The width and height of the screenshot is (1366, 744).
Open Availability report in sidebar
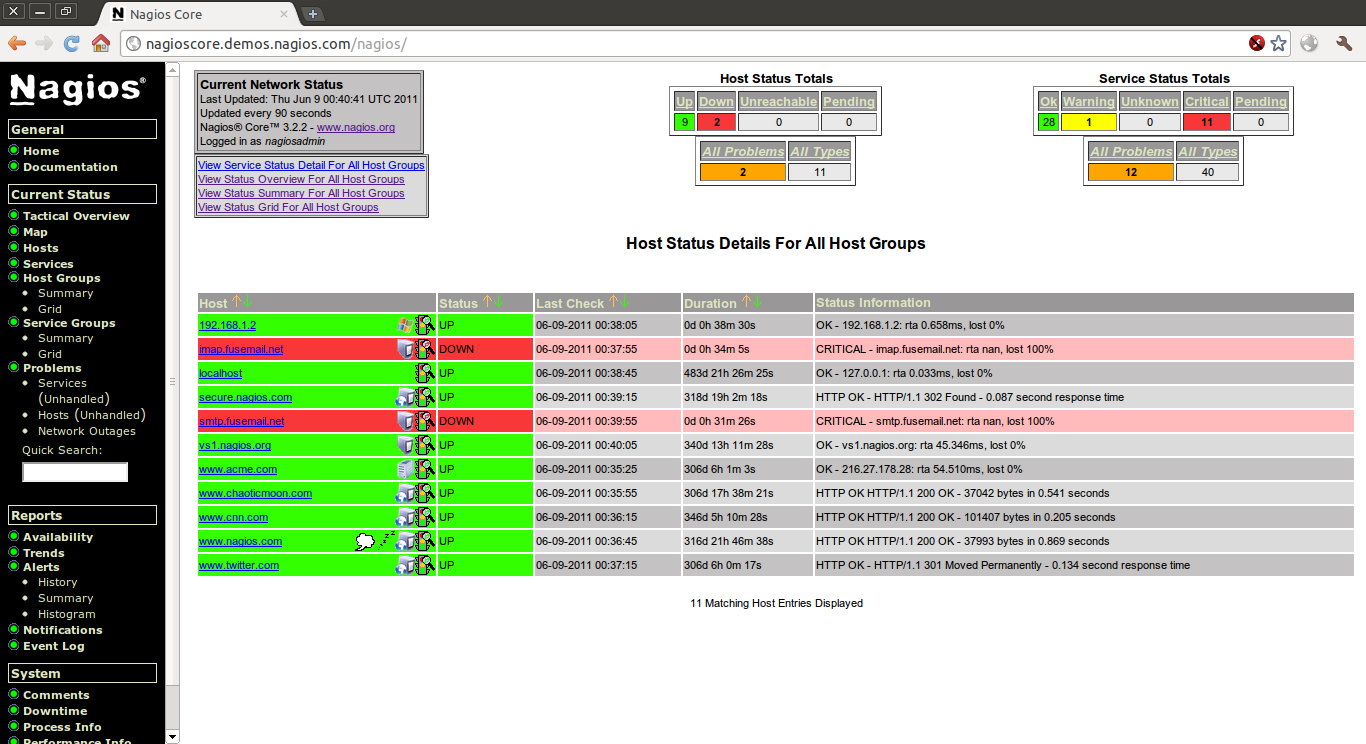(58, 537)
